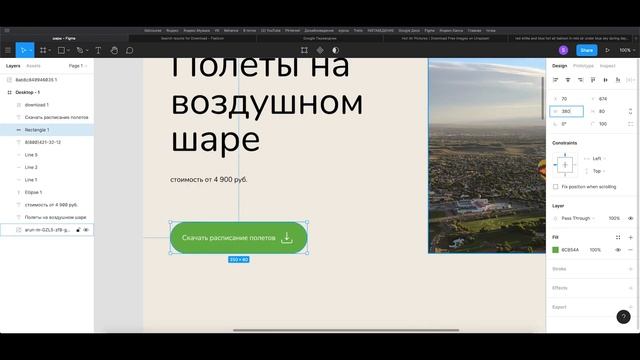Click Align vertical centers icon
Screen dimensions: 640x360
605,80
